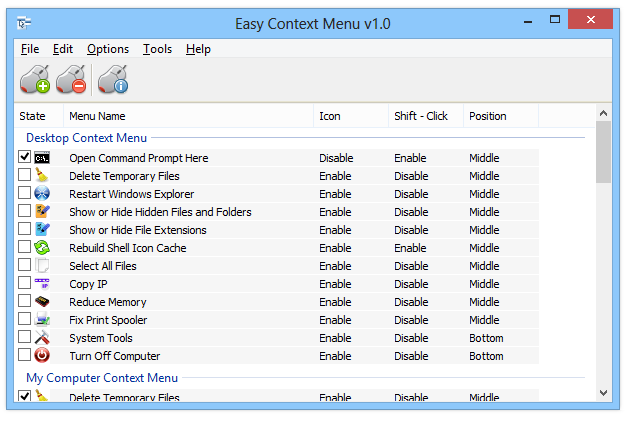Click the State column header
This screenshot has height=425, width=627.
[39, 116]
